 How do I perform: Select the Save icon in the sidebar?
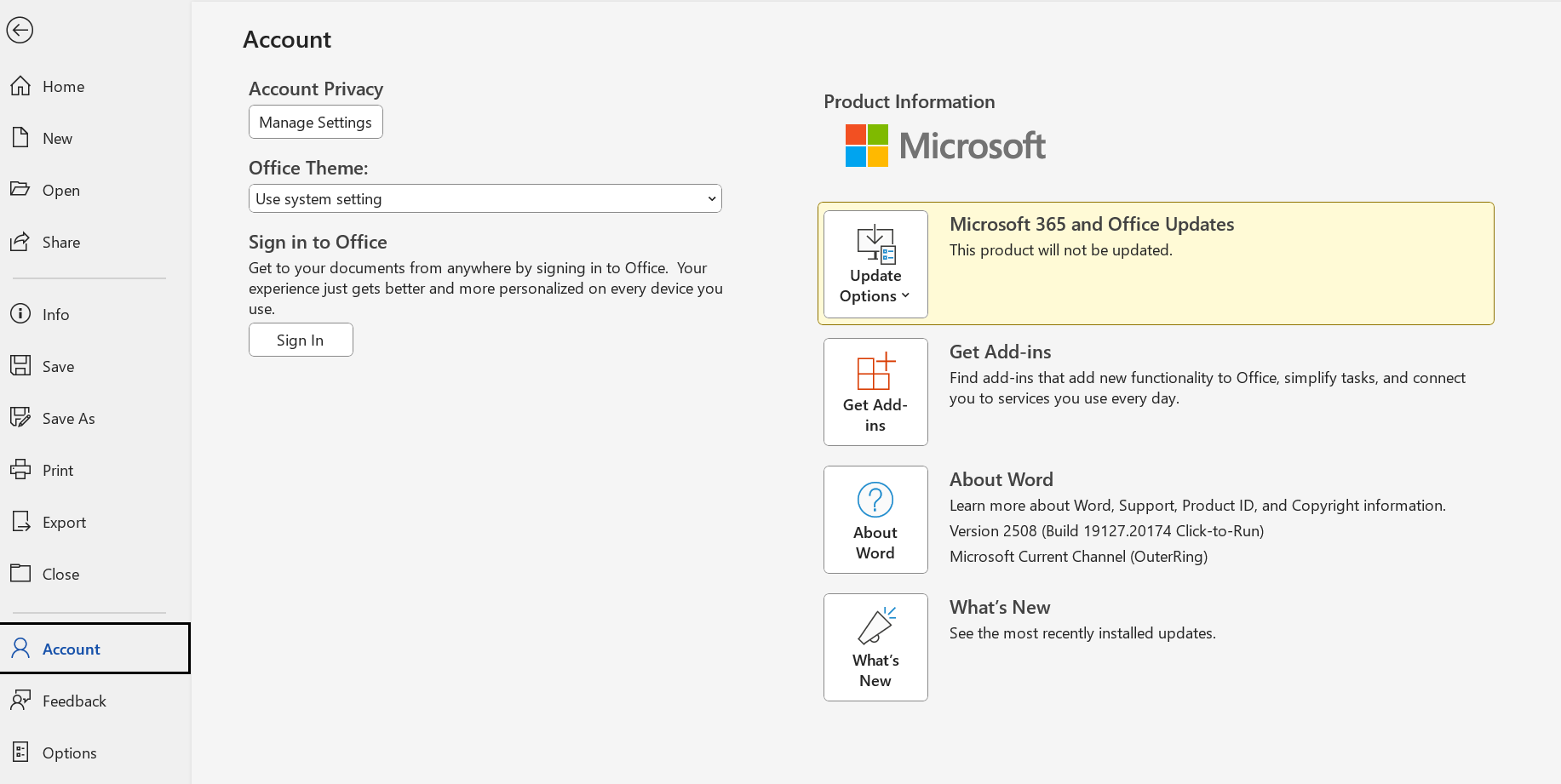[20, 365]
